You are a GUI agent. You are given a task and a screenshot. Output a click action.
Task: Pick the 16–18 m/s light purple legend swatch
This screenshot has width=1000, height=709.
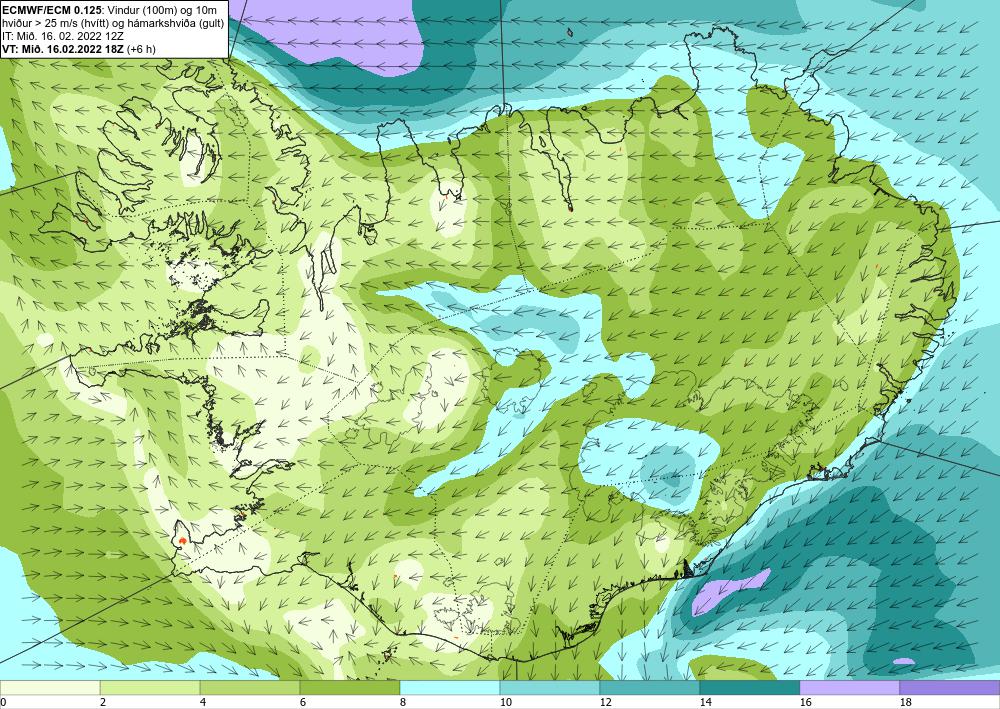click(x=849, y=687)
